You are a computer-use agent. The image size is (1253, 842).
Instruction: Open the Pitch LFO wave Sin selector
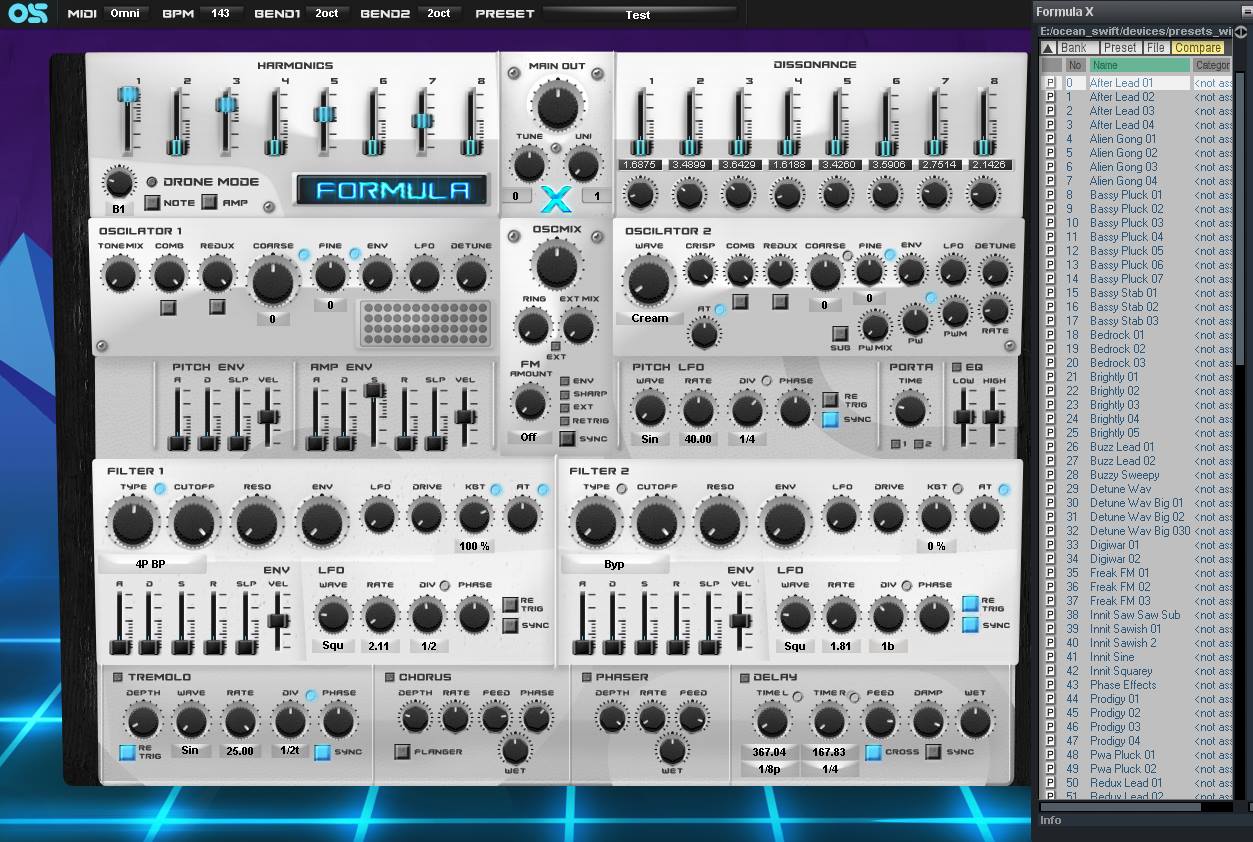point(650,438)
